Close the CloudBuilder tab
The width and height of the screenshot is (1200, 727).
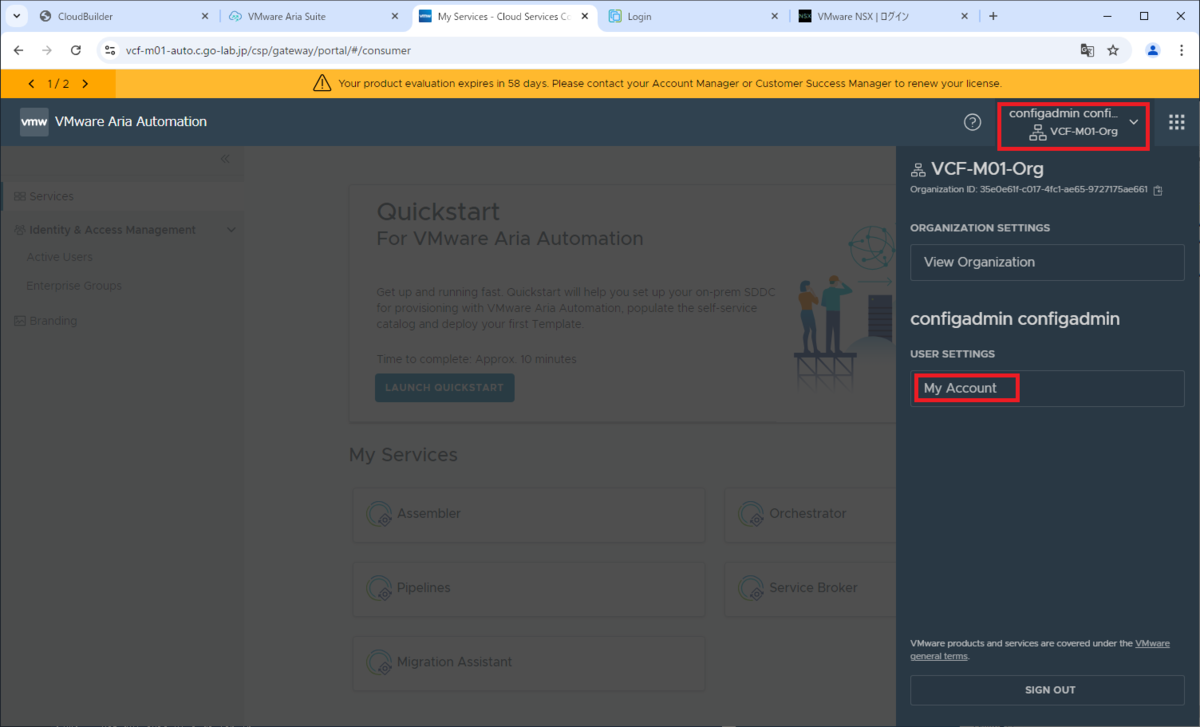[x=205, y=16]
